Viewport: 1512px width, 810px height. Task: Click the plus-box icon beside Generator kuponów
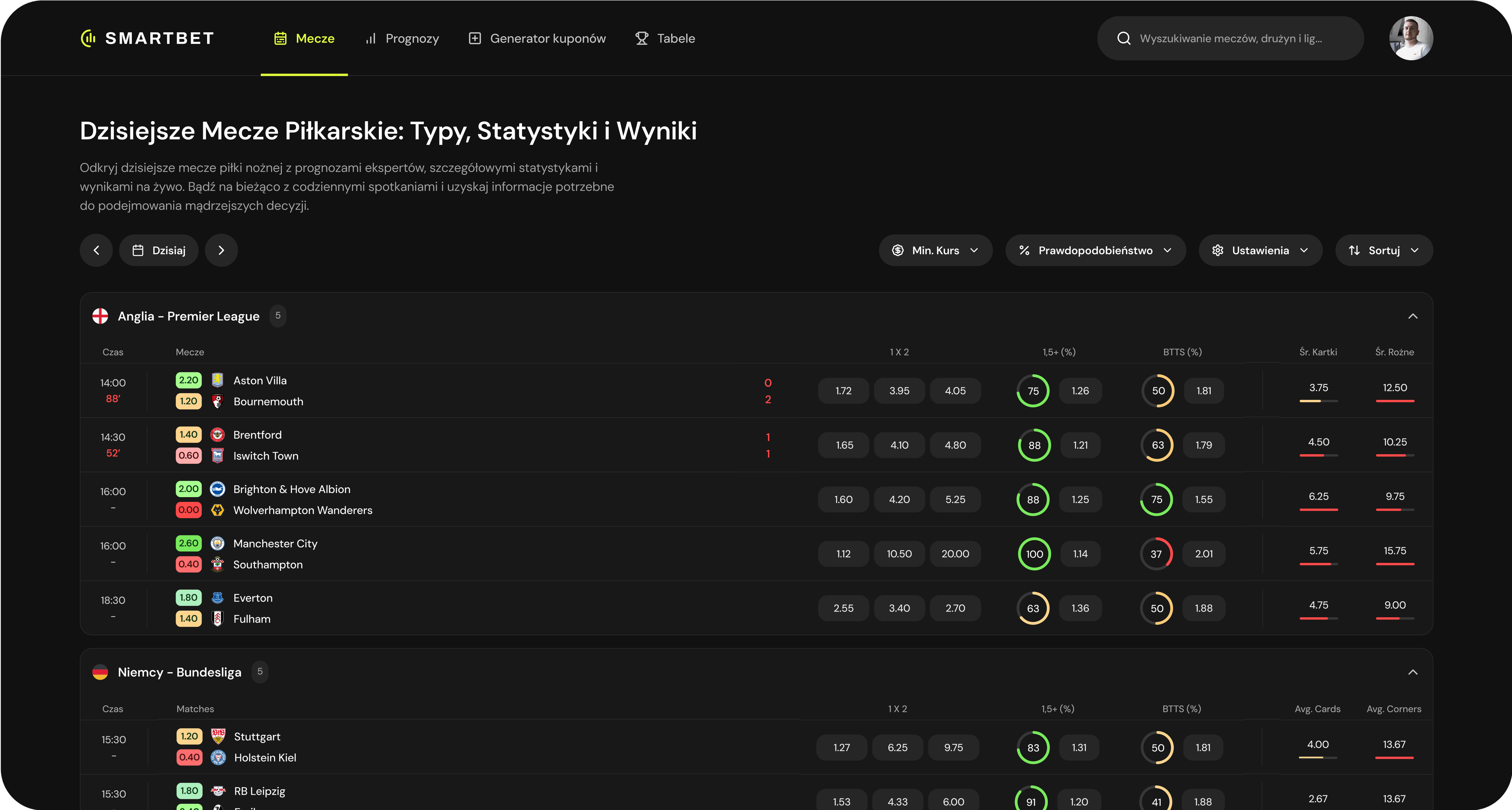pos(475,38)
